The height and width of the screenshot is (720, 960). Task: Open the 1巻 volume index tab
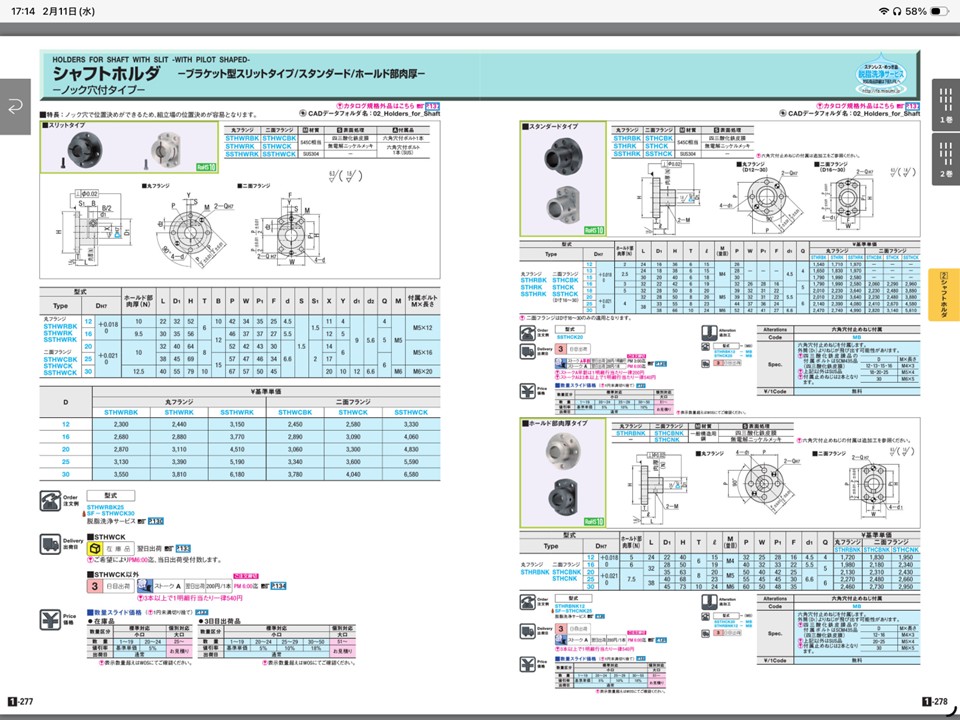tap(945, 105)
